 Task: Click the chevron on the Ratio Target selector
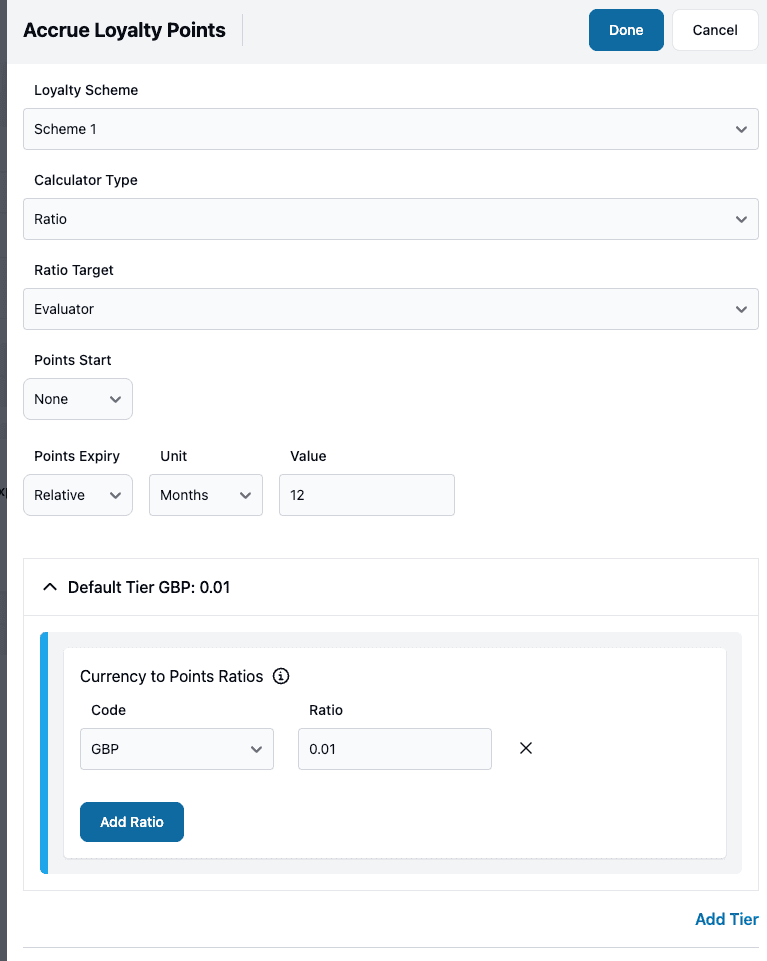(741, 309)
